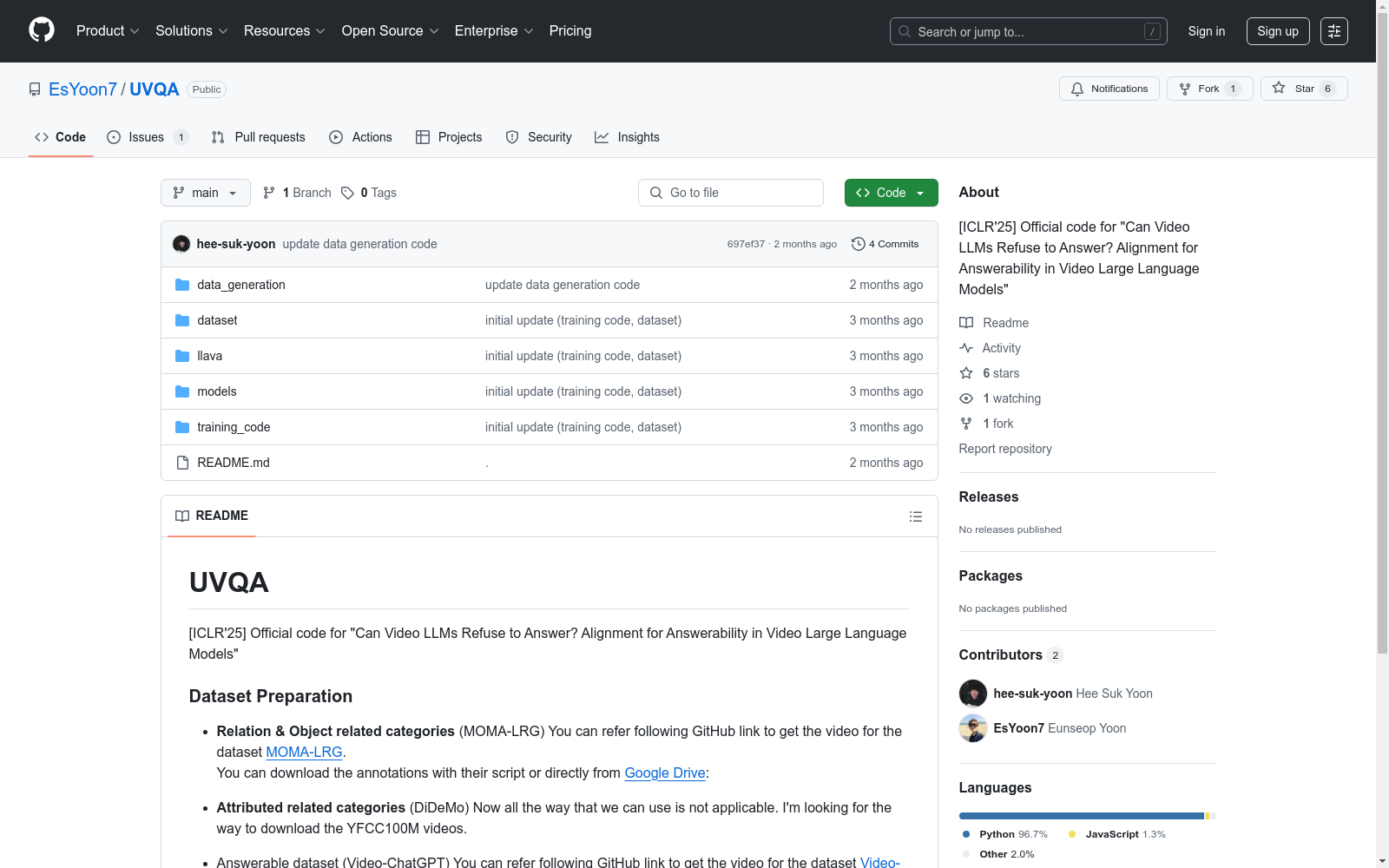The height and width of the screenshot is (868, 1389).
Task: Open the UVQA repository link
Action: (x=155, y=89)
